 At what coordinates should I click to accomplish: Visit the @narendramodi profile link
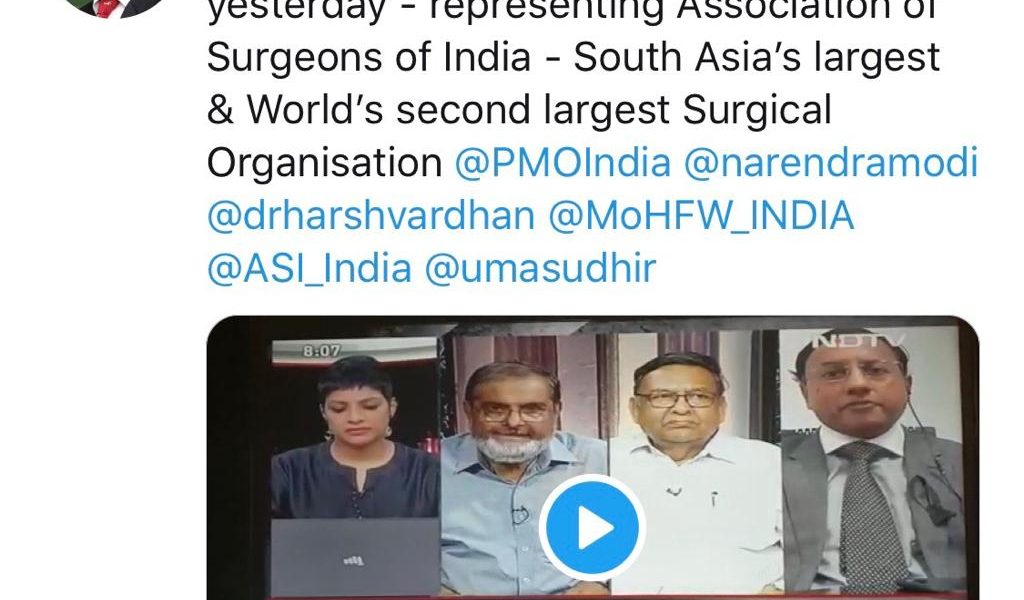click(831, 163)
